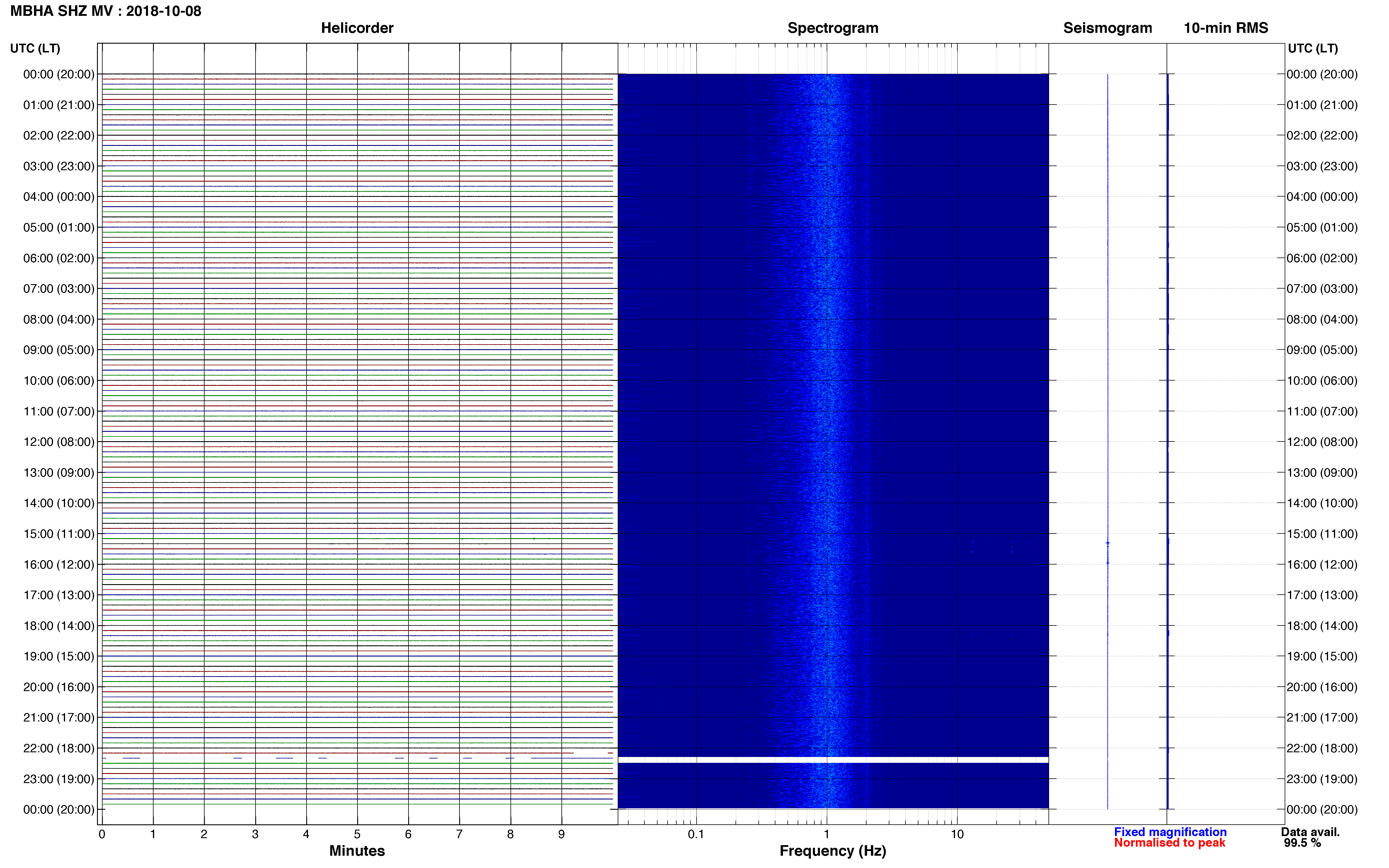Click '23:00 (19:00)' beside the RMS panel
Image resolution: width=1389 pixels, height=868 pixels.
[1322, 779]
